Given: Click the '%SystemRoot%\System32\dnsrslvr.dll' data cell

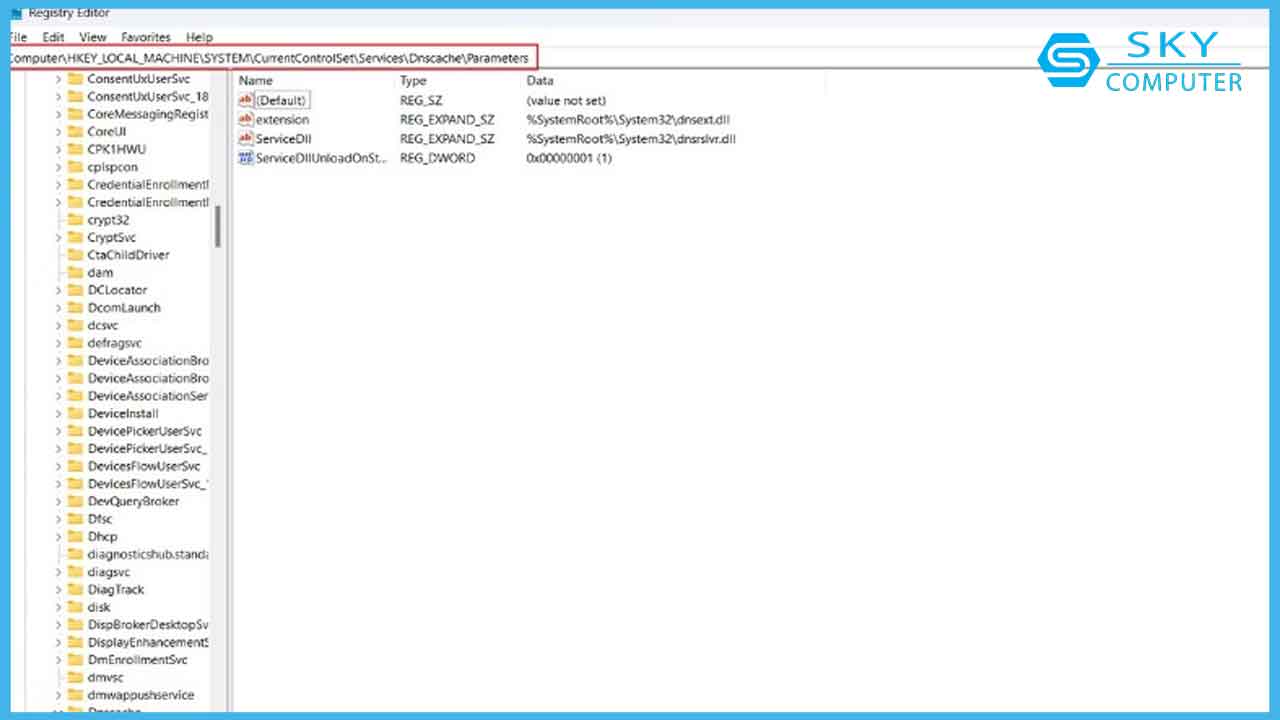Looking at the screenshot, I should click(631, 138).
